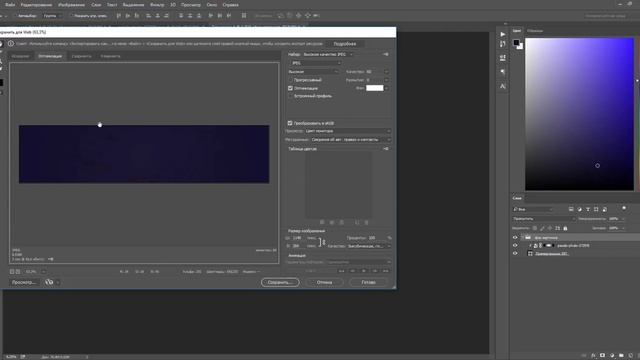Open the Файл menu
Viewport: 640px width, 360px height.
(x=10, y=5)
